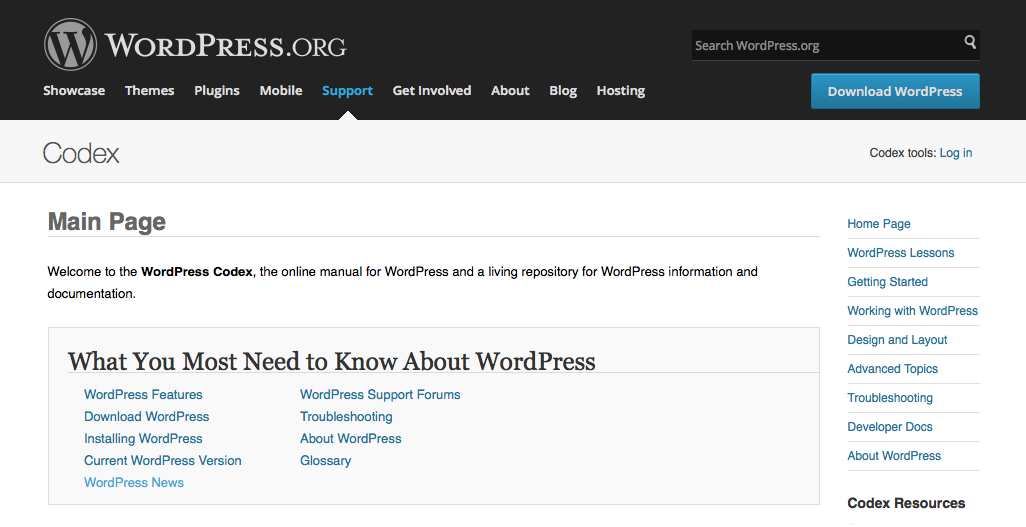Click the Download WordPress button
This screenshot has width=1026, height=527.
[895, 91]
